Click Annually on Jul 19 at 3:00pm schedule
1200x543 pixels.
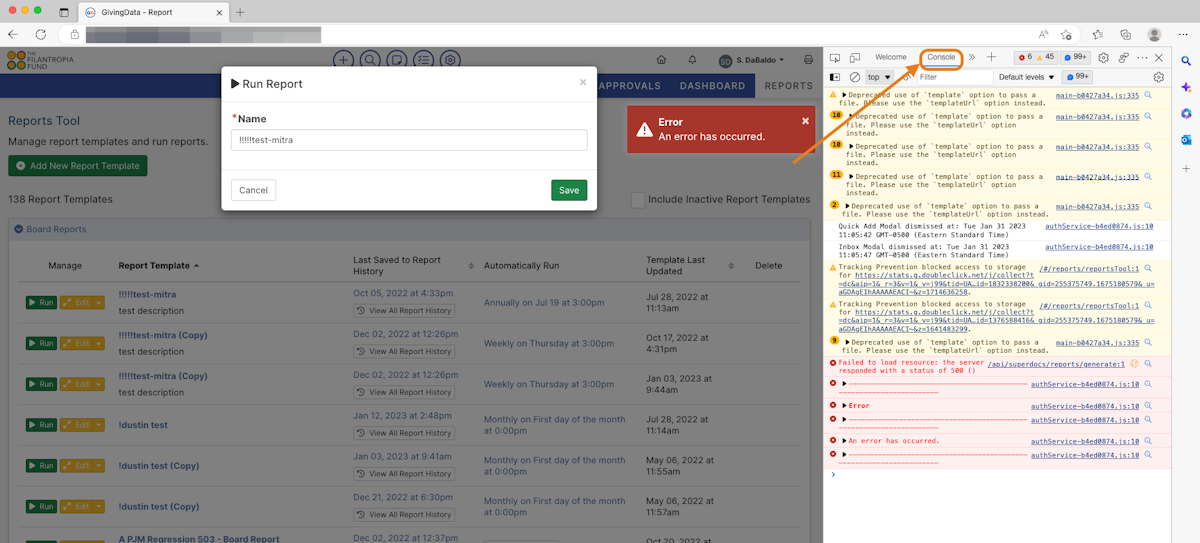[x=544, y=302]
